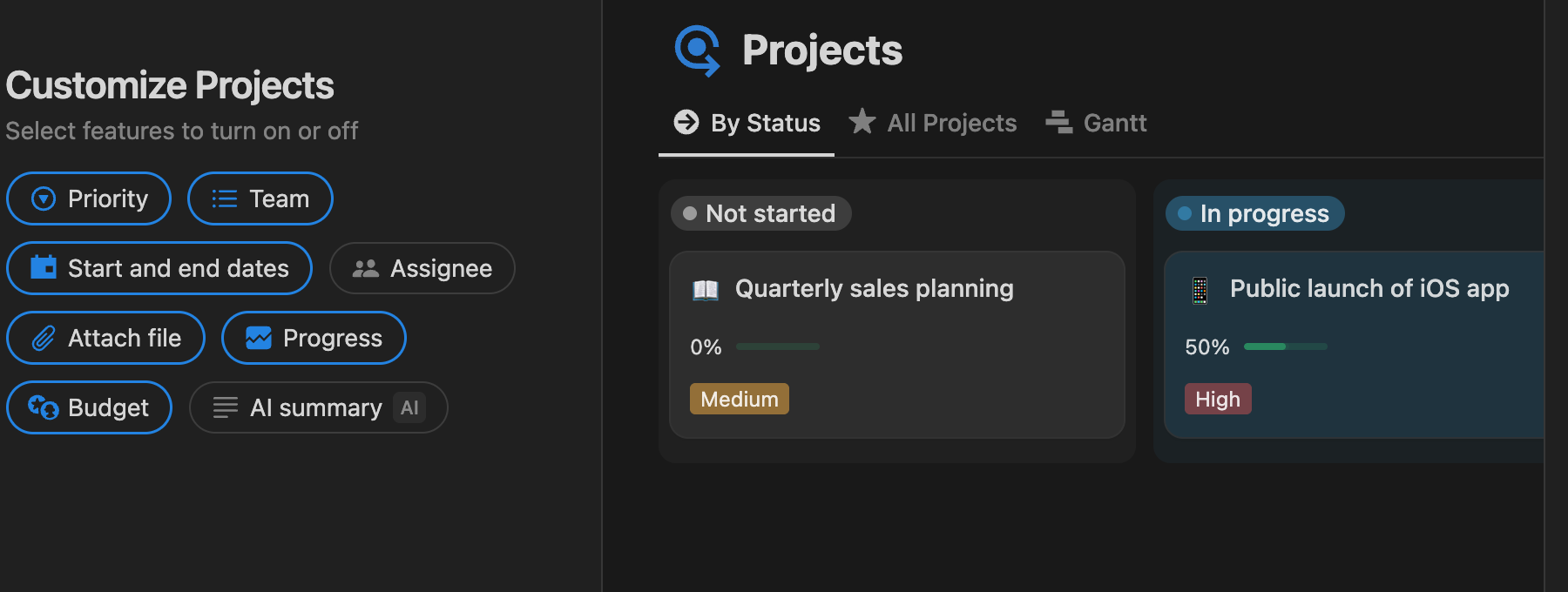
Task: Toggle the Team feature chip
Action: point(260,198)
